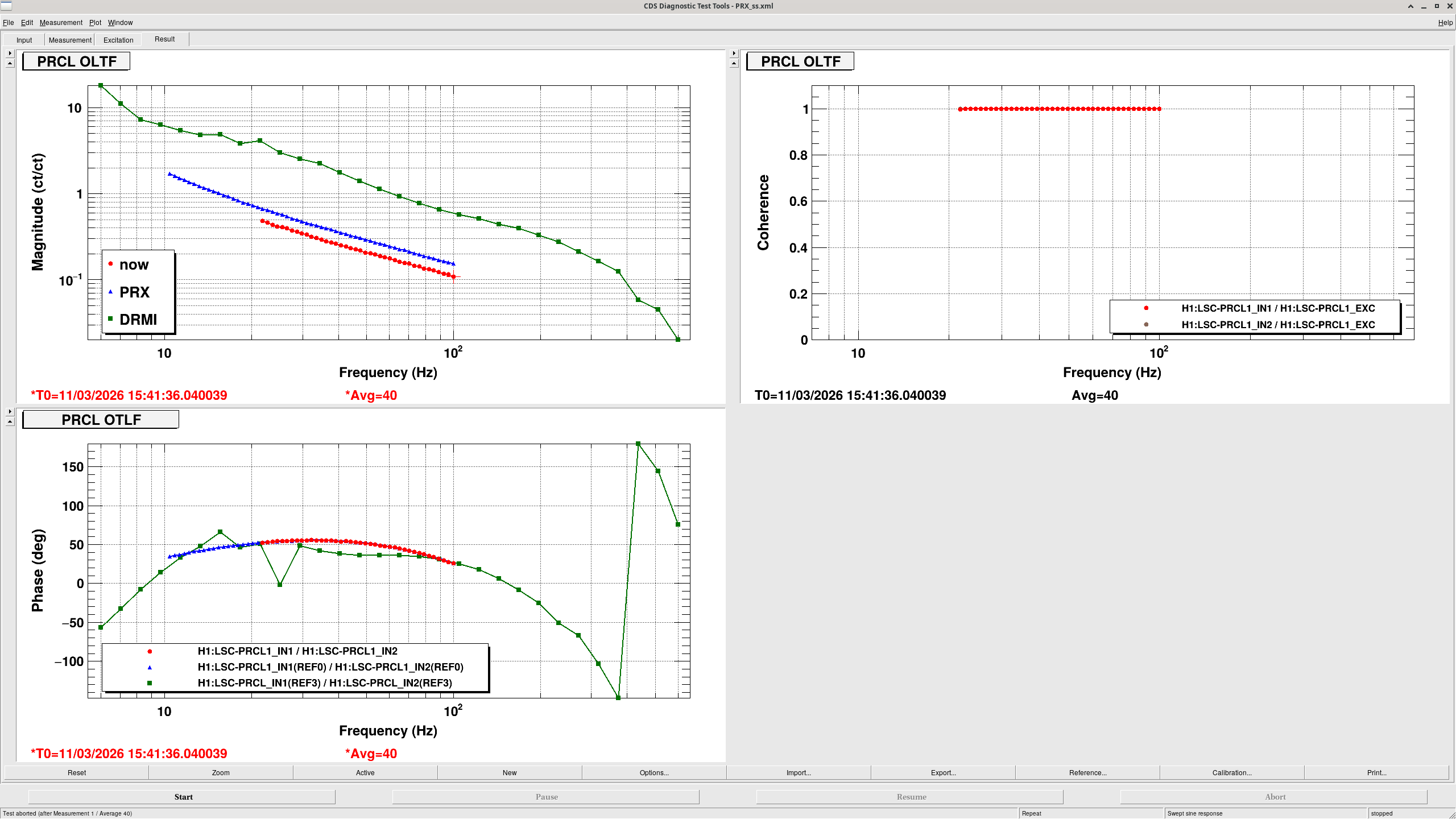Click the Export... button
The width and height of the screenshot is (1456, 819).
tap(943, 772)
